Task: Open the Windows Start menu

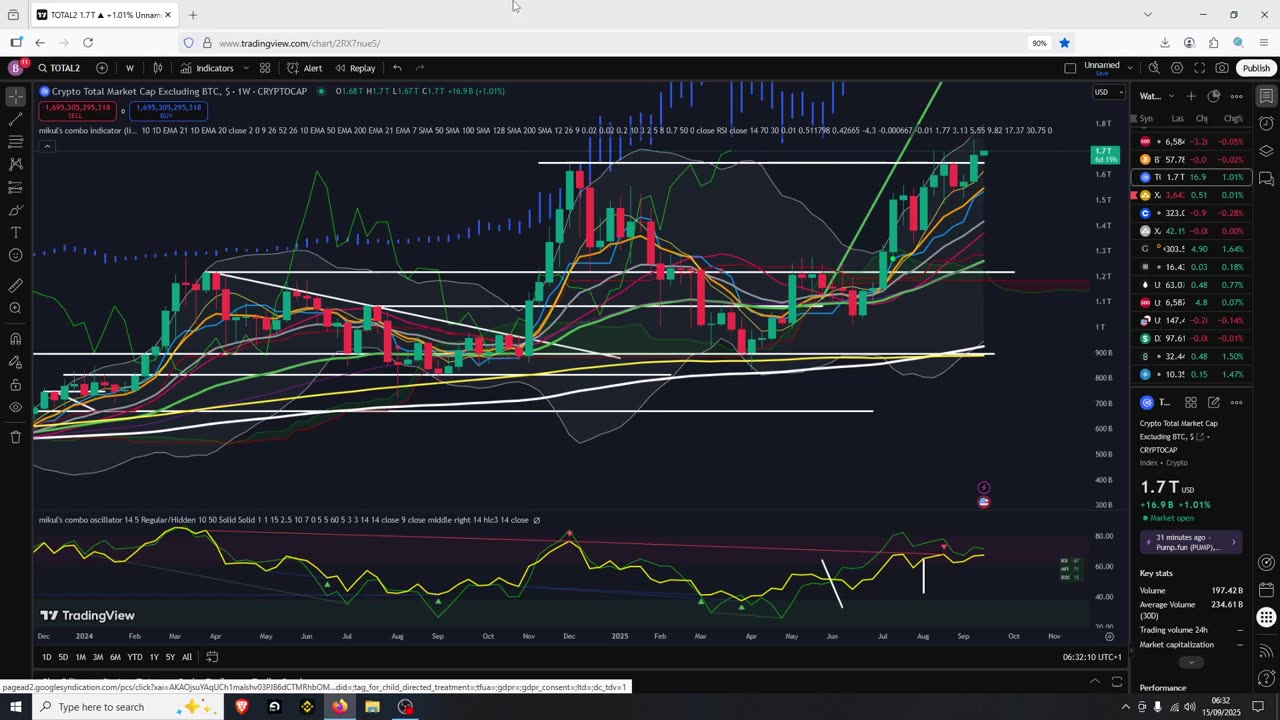Action: coord(15,707)
